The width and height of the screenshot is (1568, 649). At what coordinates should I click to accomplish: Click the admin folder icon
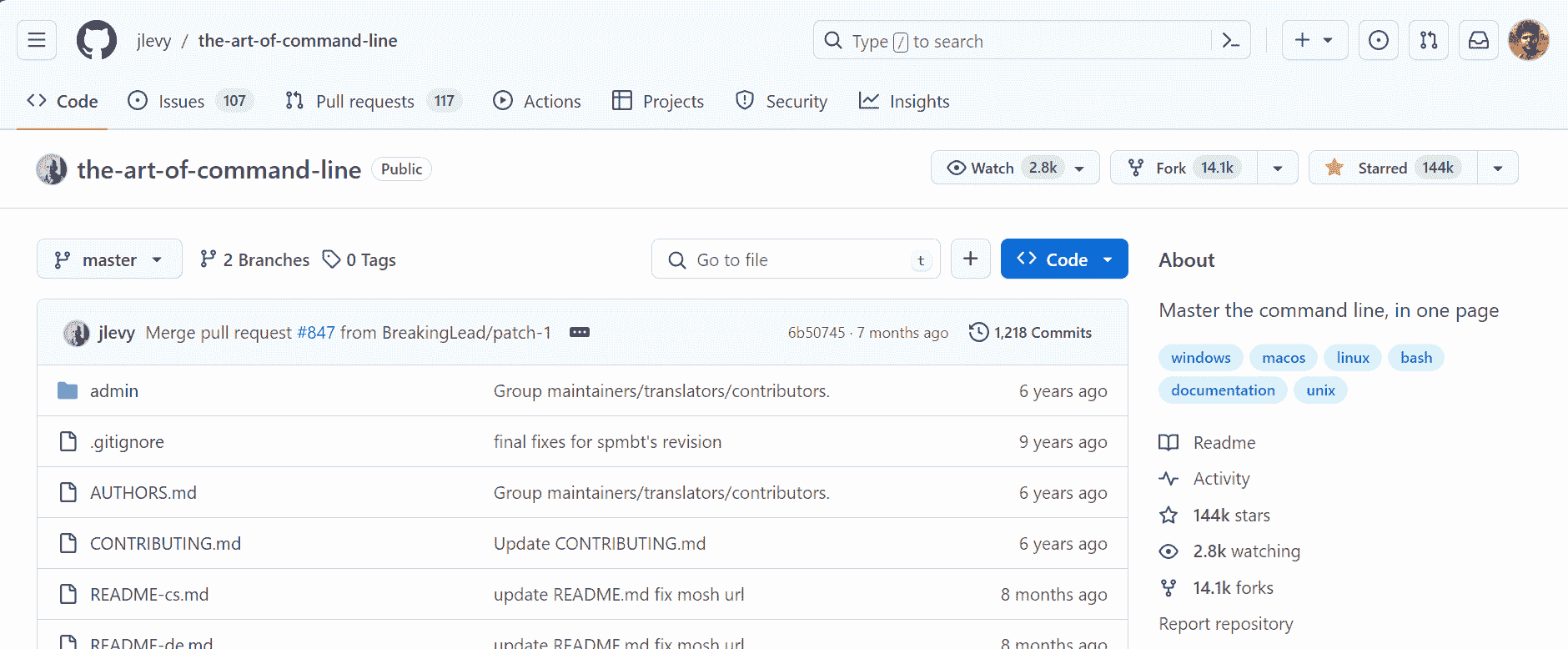68,390
